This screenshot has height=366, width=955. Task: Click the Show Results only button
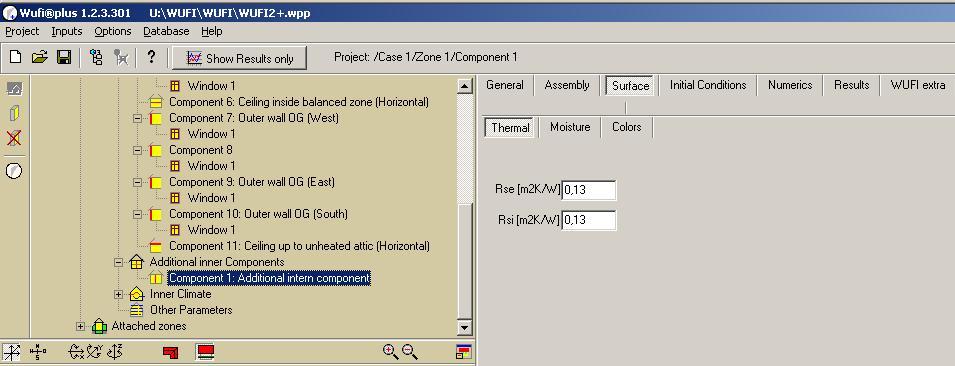(239, 58)
